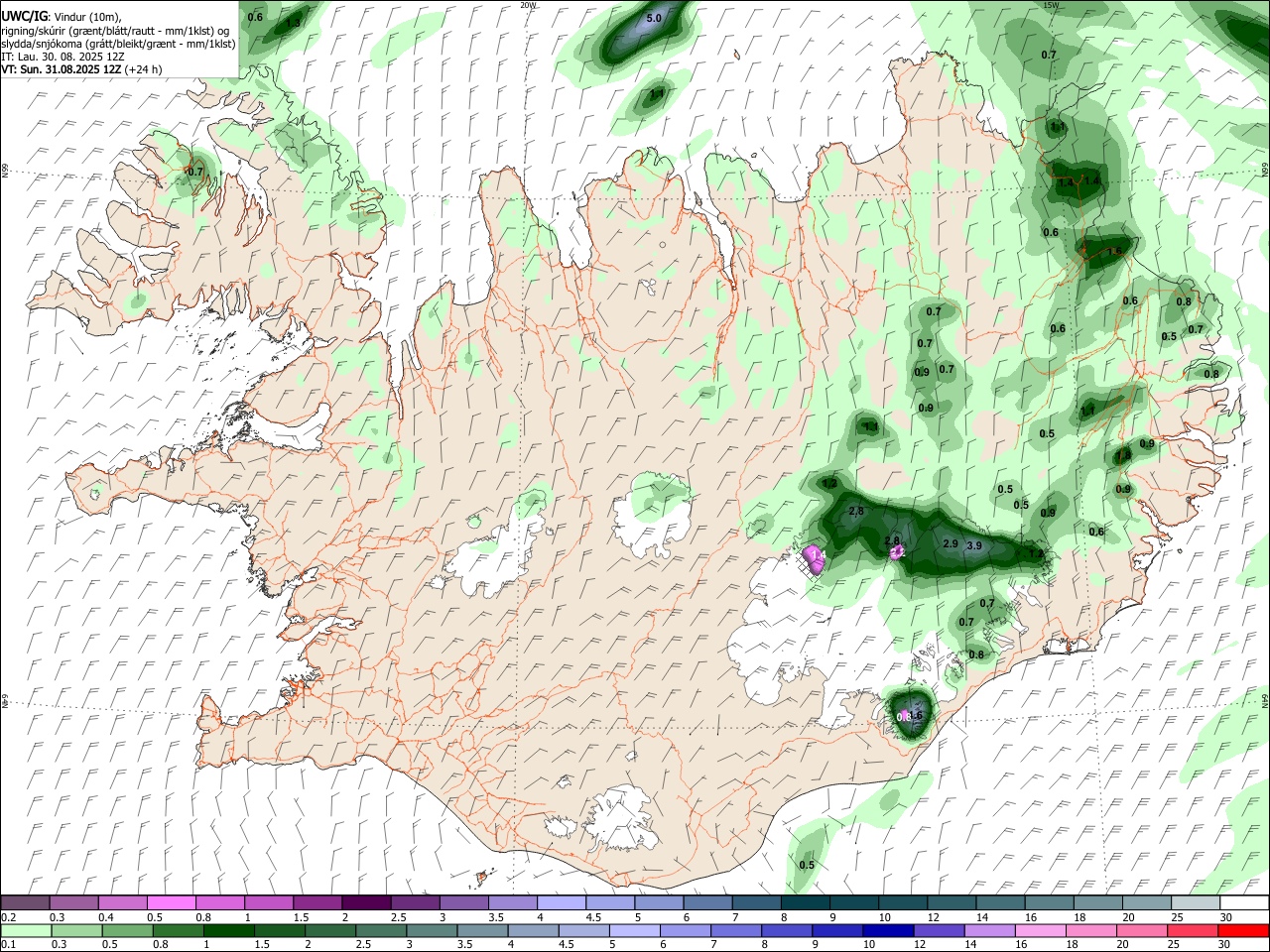Click the 20 label under the snow scale
The width and height of the screenshot is (1270, 952).
pyautogui.click(x=1128, y=917)
